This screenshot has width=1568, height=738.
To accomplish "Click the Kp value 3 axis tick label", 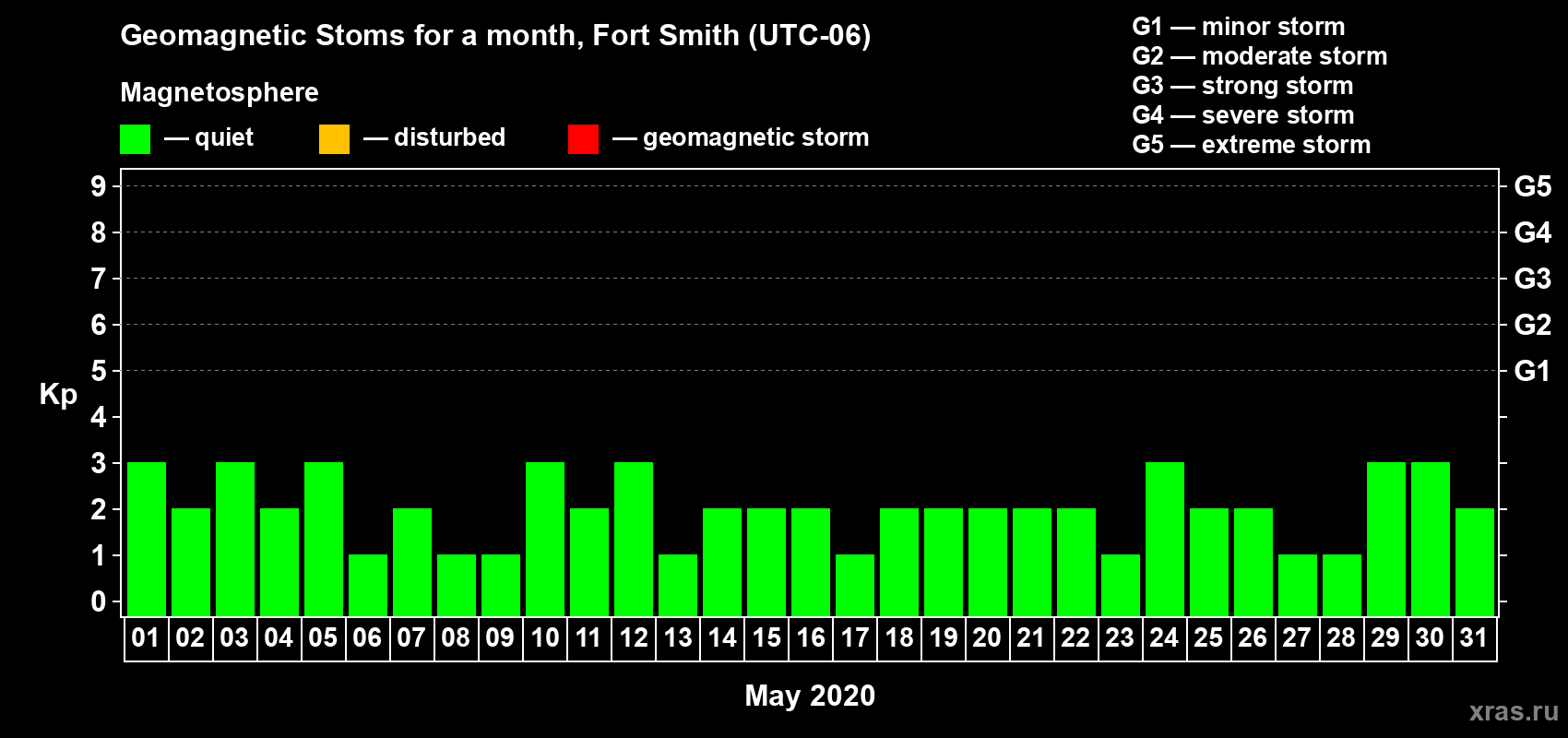I will [x=99, y=463].
